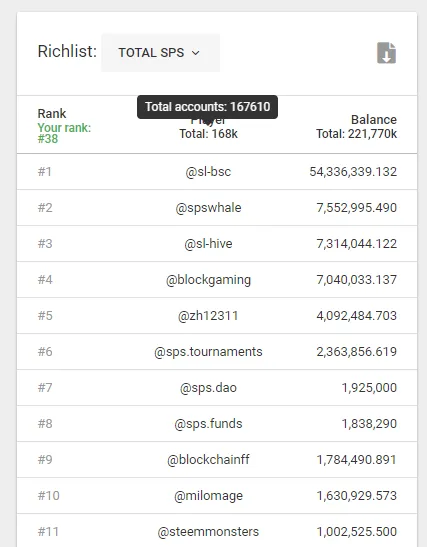This screenshot has width=427, height=547.
Task: Open player @blockchainff
Action: pyautogui.click(x=208, y=459)
